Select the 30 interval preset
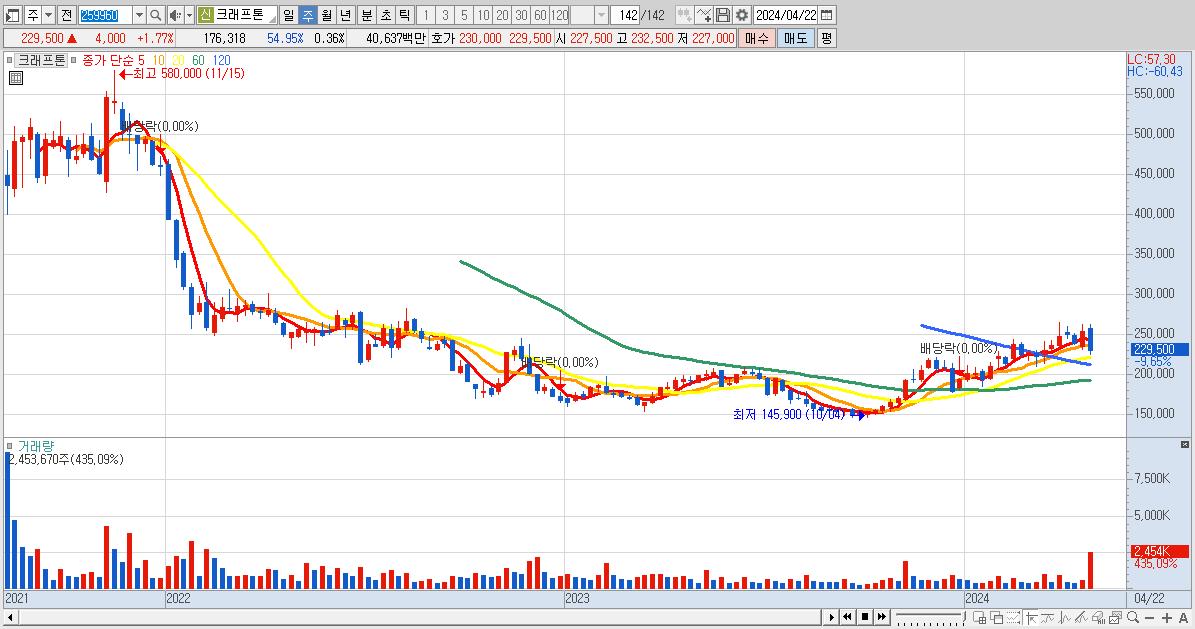 tap(521, 15)
